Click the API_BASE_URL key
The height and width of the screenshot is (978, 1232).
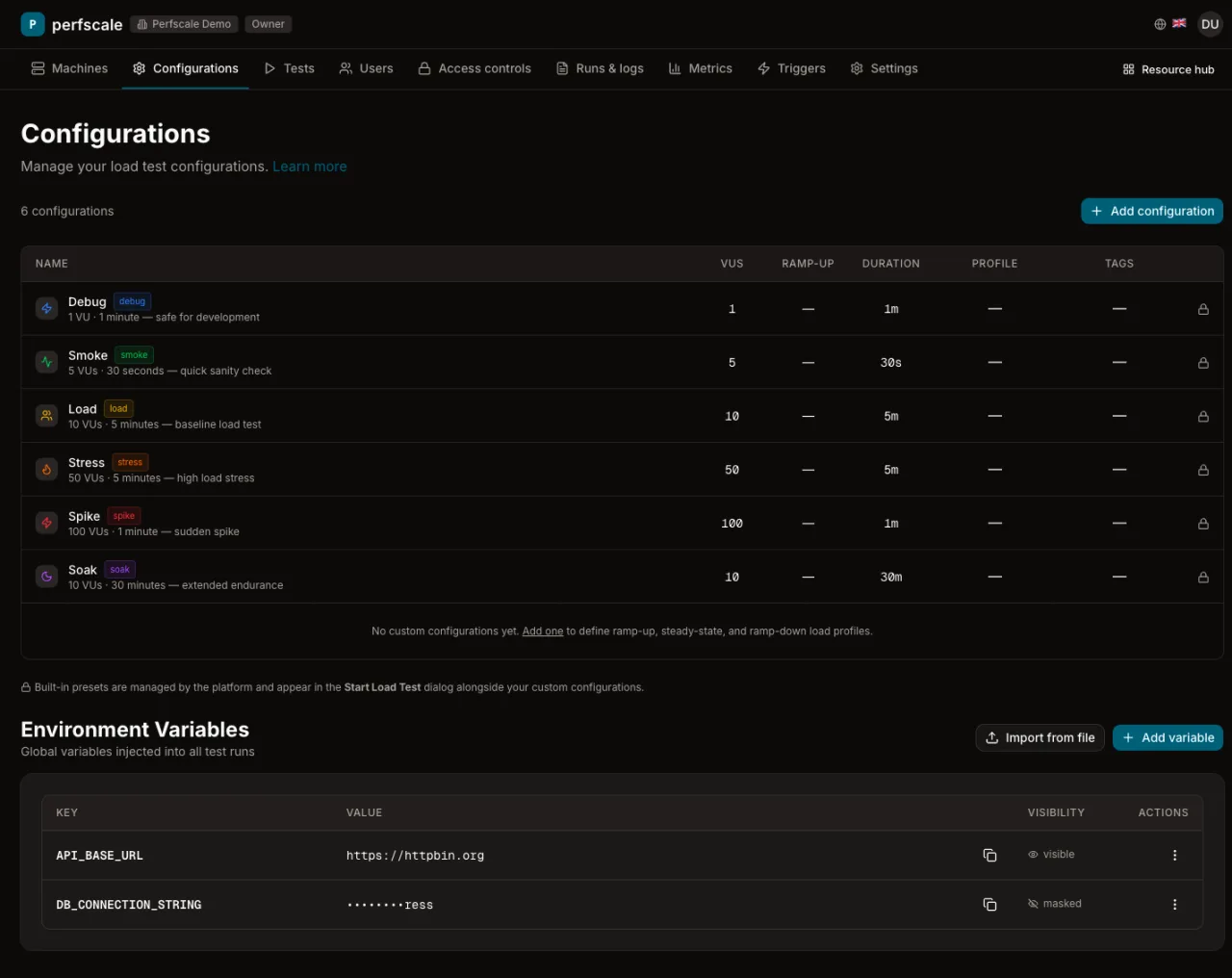point(99,856)
